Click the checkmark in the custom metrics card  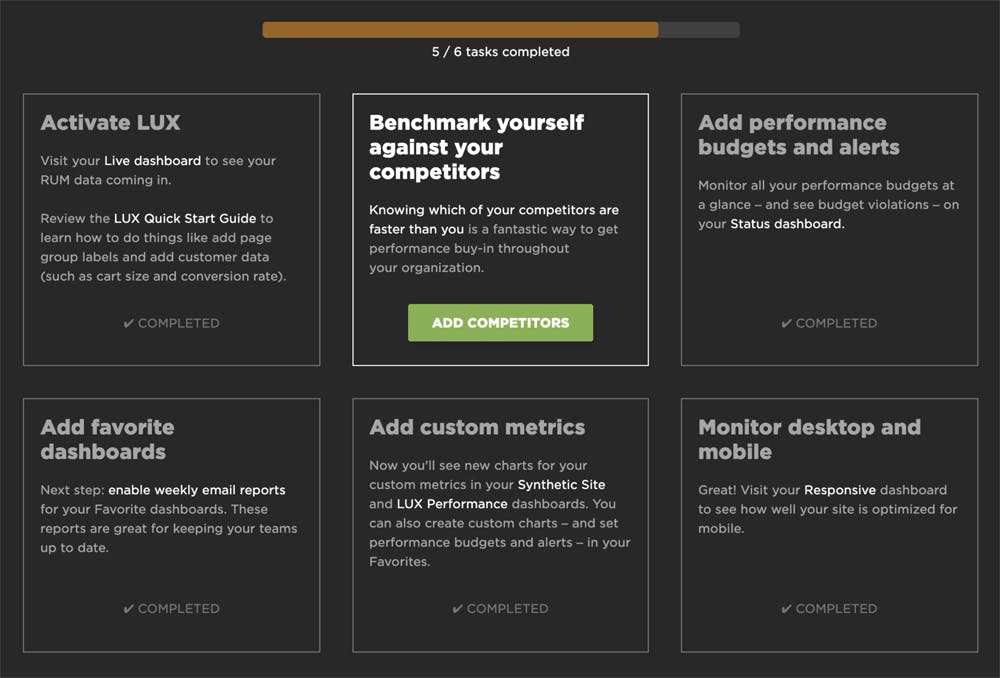coord(458,608)
